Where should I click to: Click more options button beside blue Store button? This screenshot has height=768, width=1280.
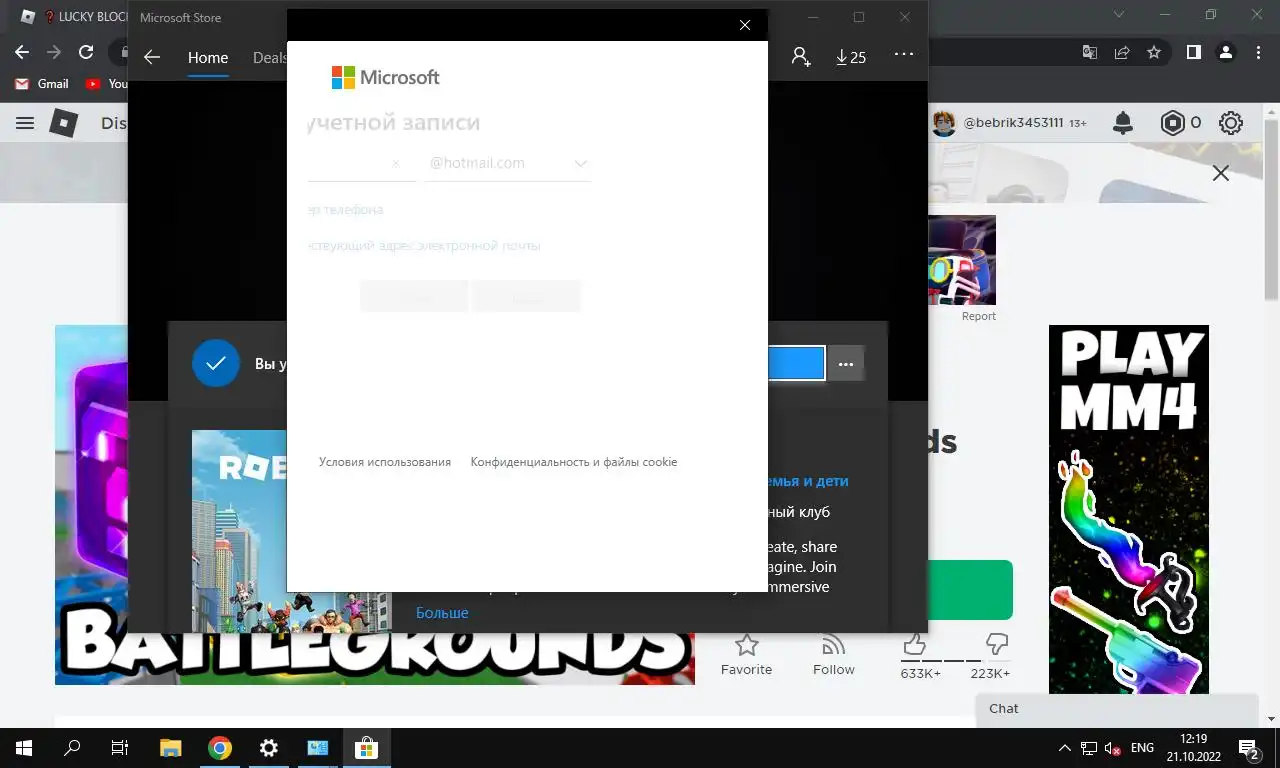(845, 364)
